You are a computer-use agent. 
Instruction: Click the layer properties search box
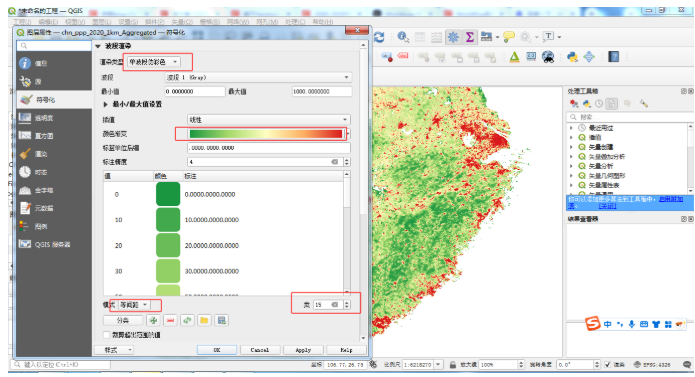[x=54, y=46]
